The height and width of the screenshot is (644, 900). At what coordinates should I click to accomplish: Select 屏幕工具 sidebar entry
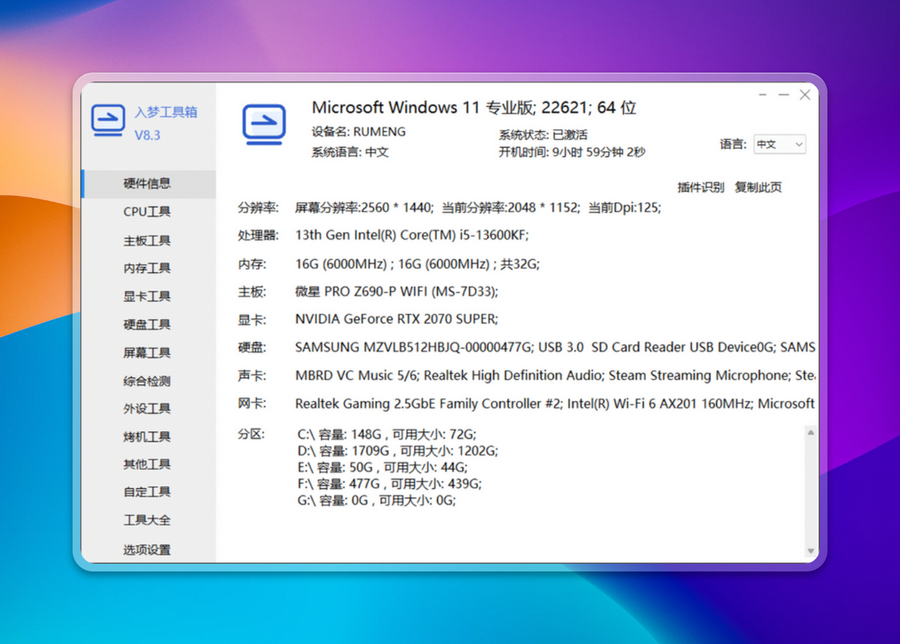point(149,352)
